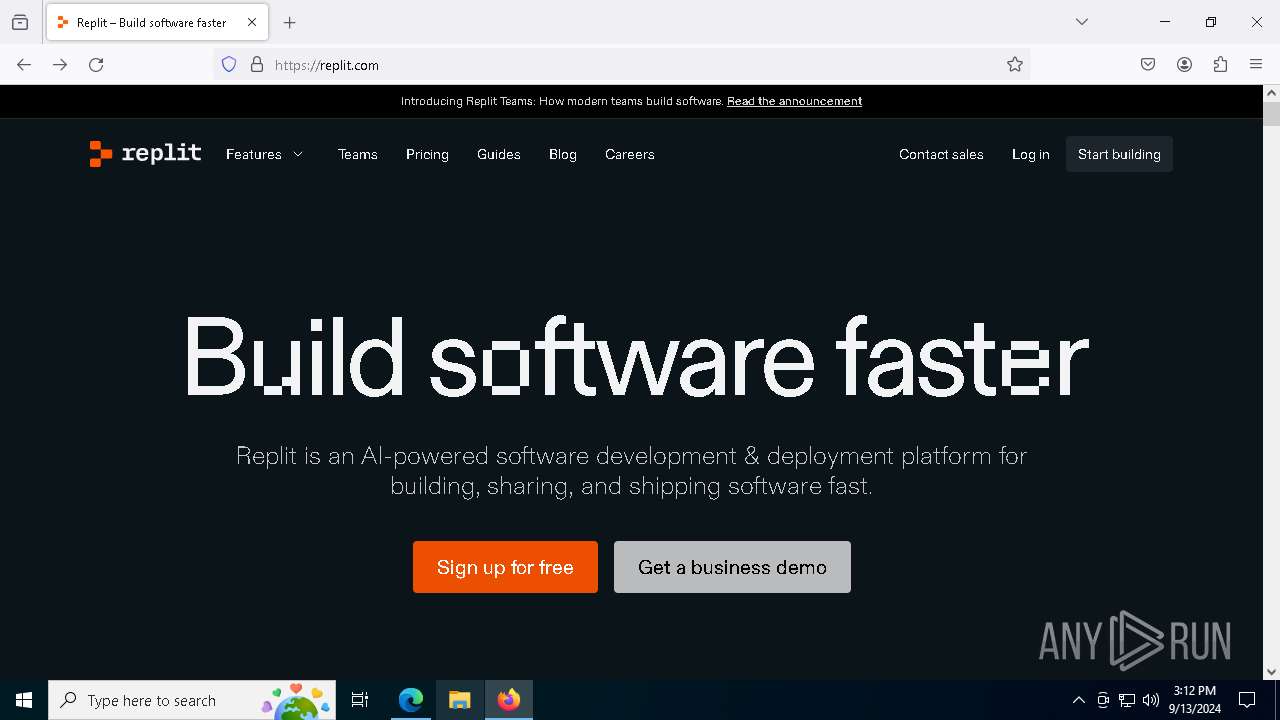Click the scrollbar up arrow
This screenshot has height=720, width=1280.
(1271, 93)
